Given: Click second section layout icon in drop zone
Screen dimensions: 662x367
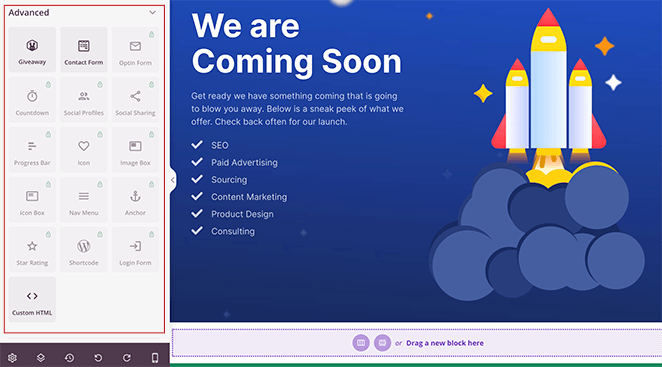Looking at the screenshot, I should point(382,343).
